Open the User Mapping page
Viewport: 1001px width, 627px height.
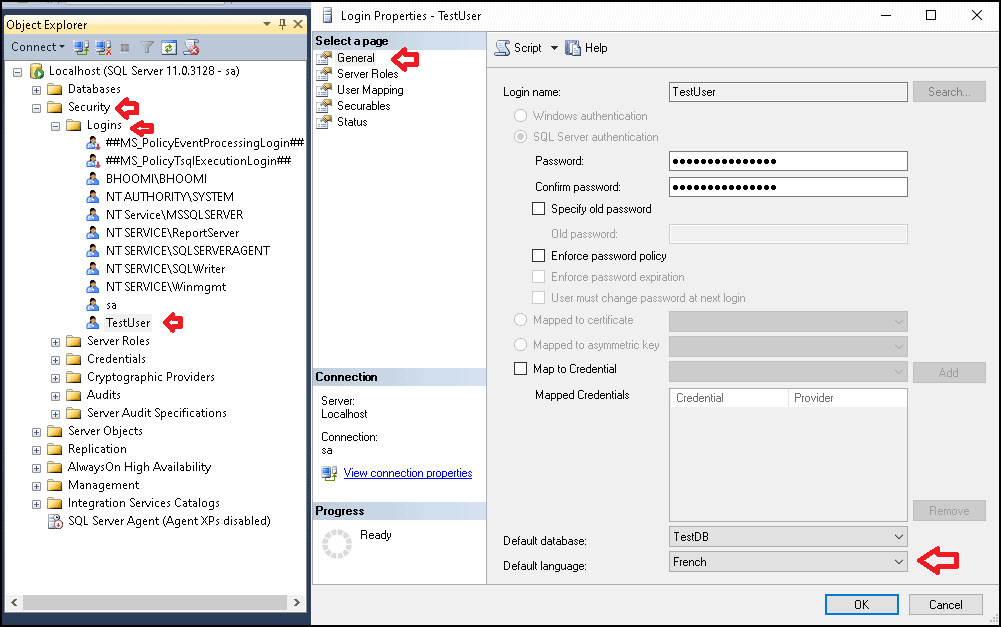(x=370, y=90)
